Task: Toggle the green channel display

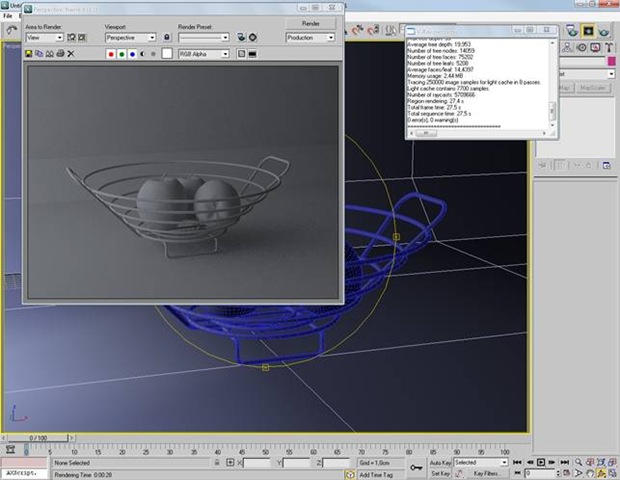Action: (124, 52)
